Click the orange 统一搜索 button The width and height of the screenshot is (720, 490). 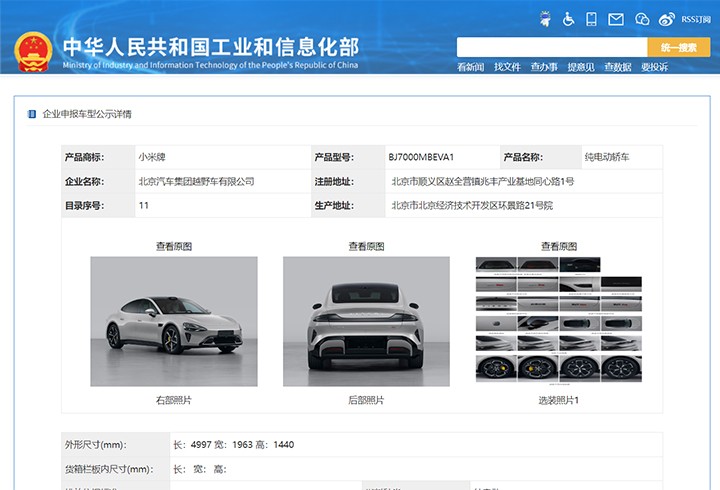click(x=679, y=47)
